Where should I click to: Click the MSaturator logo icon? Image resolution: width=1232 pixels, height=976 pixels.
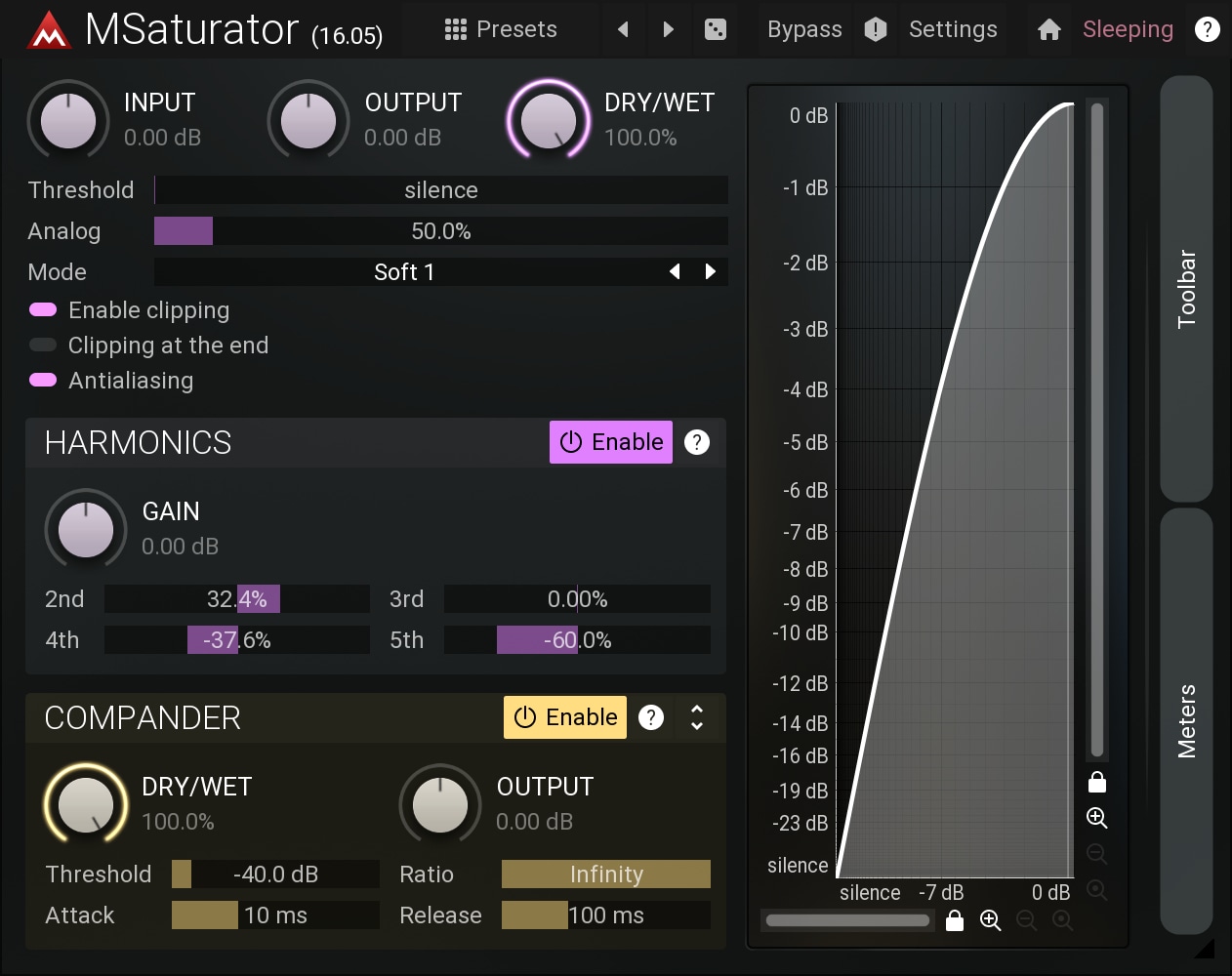point(49,30)
